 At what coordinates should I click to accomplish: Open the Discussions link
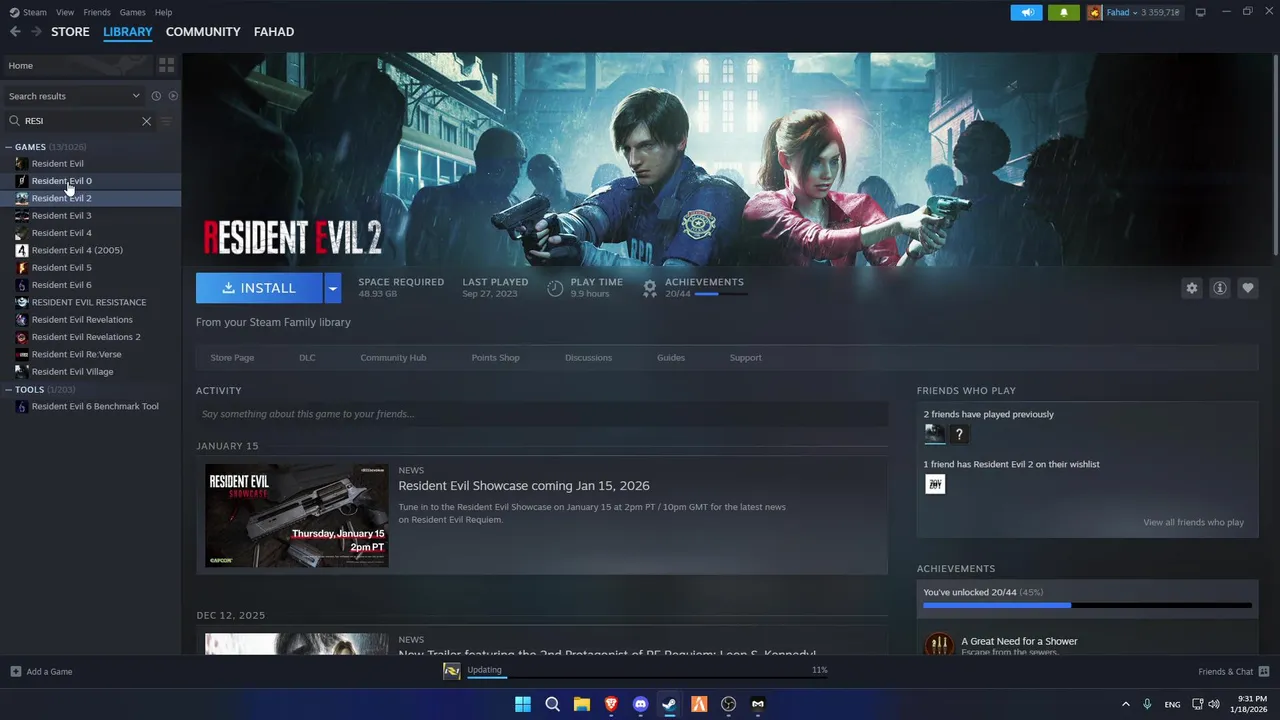pos(588,358)
